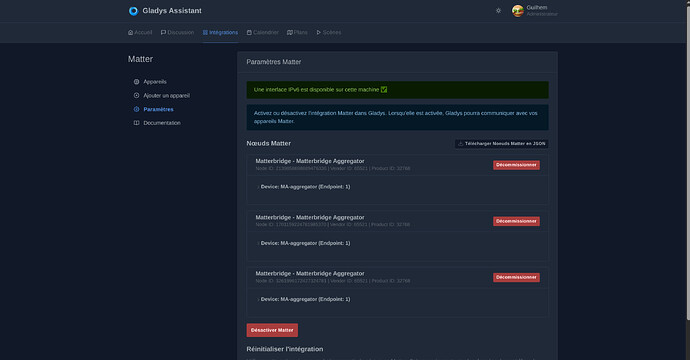Go to the Accueil tab
Screen dimensions: 690x360
140,33
